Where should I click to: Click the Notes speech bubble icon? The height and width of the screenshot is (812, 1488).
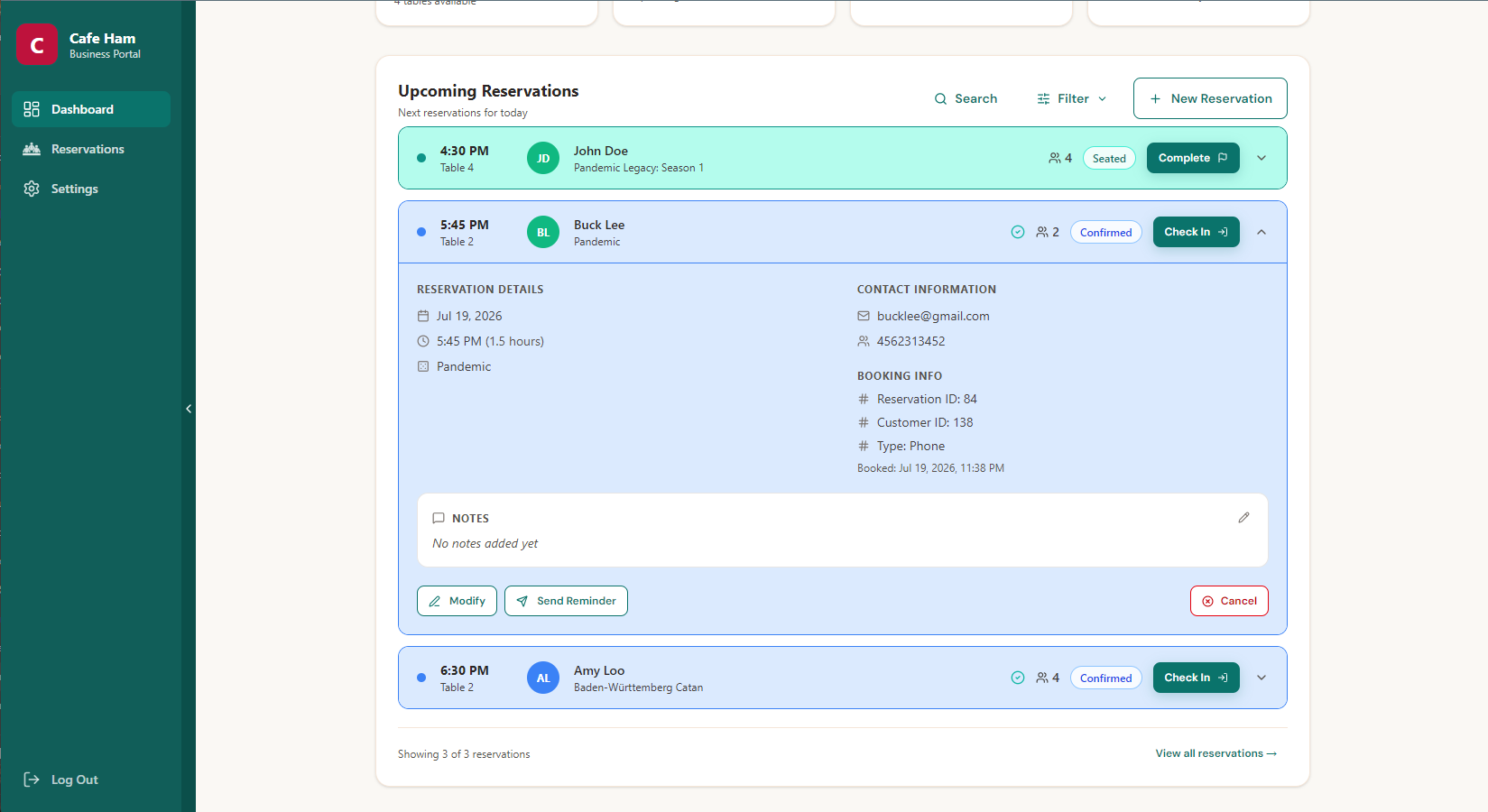tap(439, 518)
